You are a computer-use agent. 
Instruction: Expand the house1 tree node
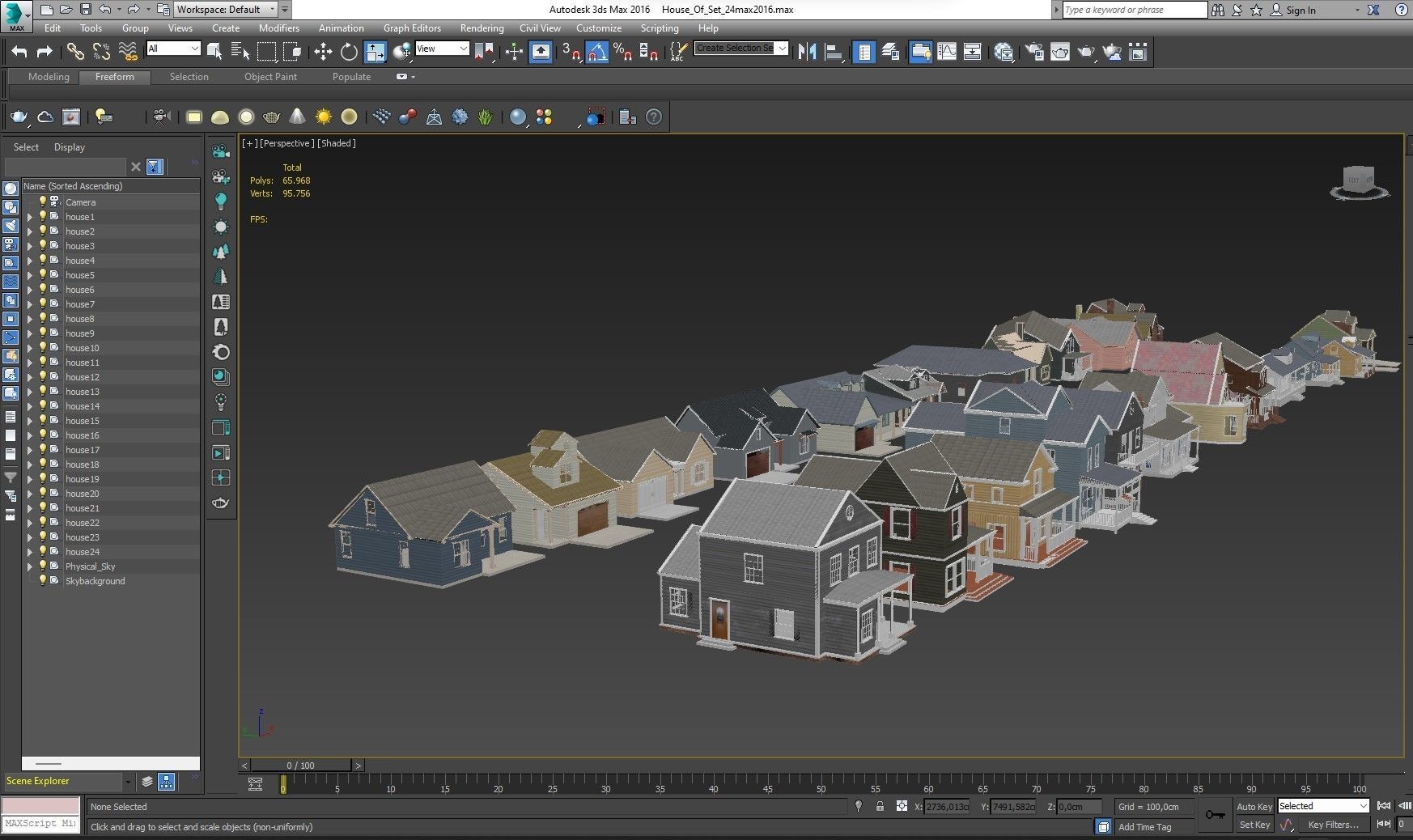[30, 217]
